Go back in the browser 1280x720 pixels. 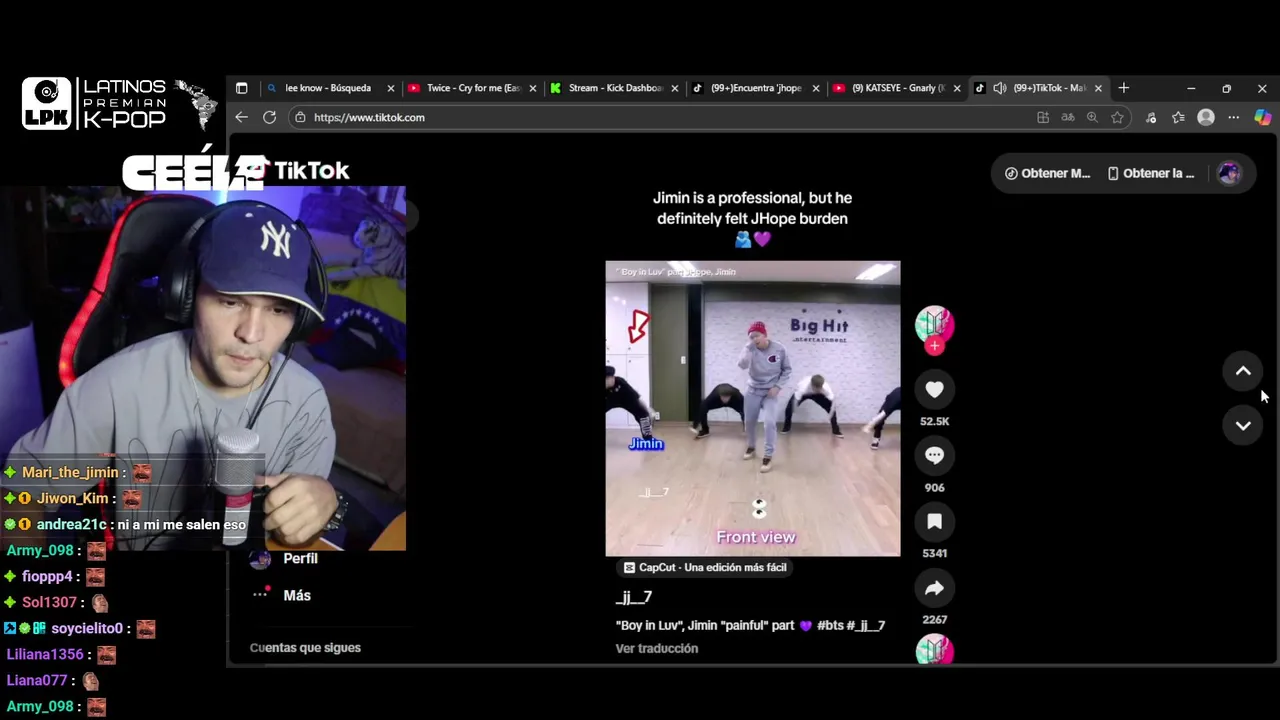tap(241, 117)
